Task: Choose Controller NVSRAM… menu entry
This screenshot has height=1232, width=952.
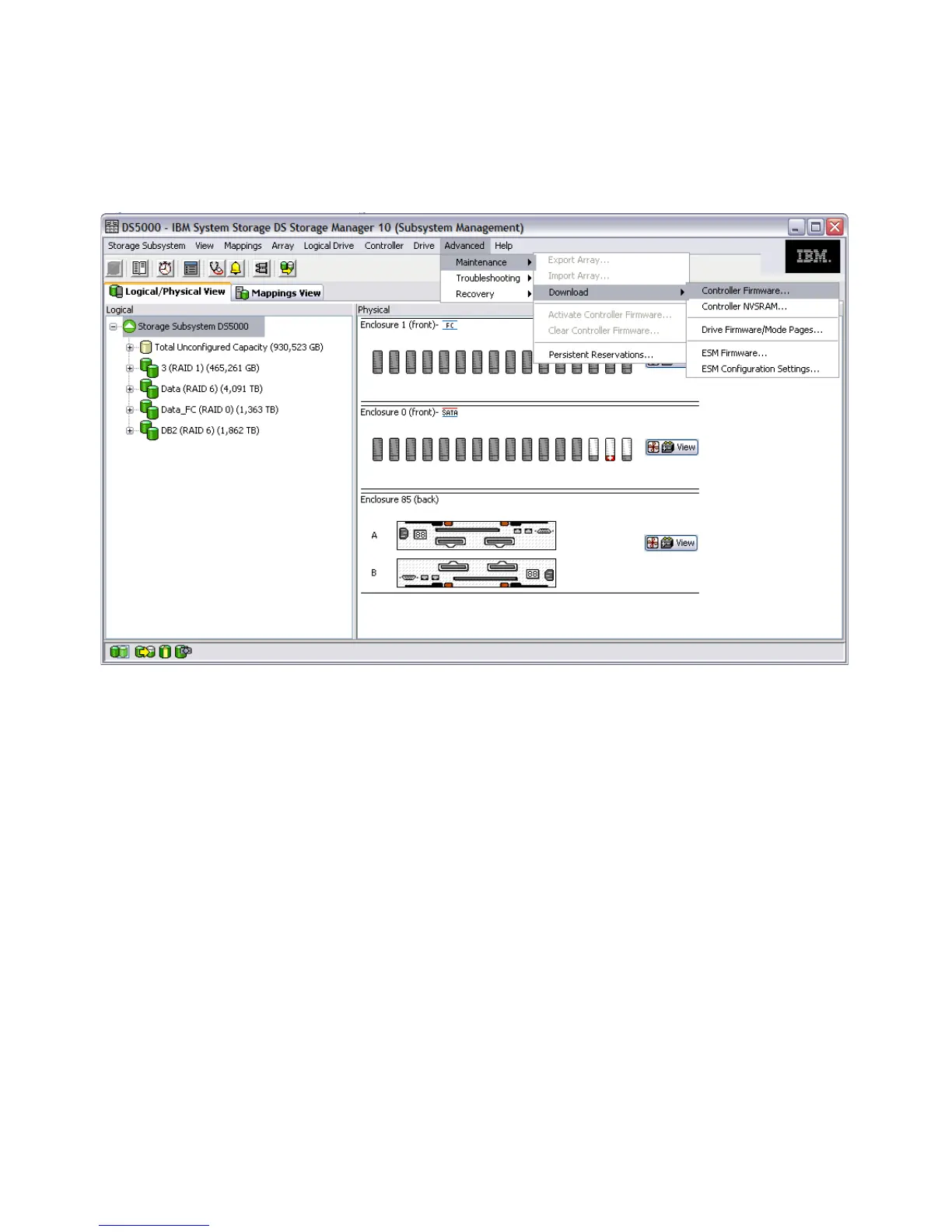Action: 763,306
